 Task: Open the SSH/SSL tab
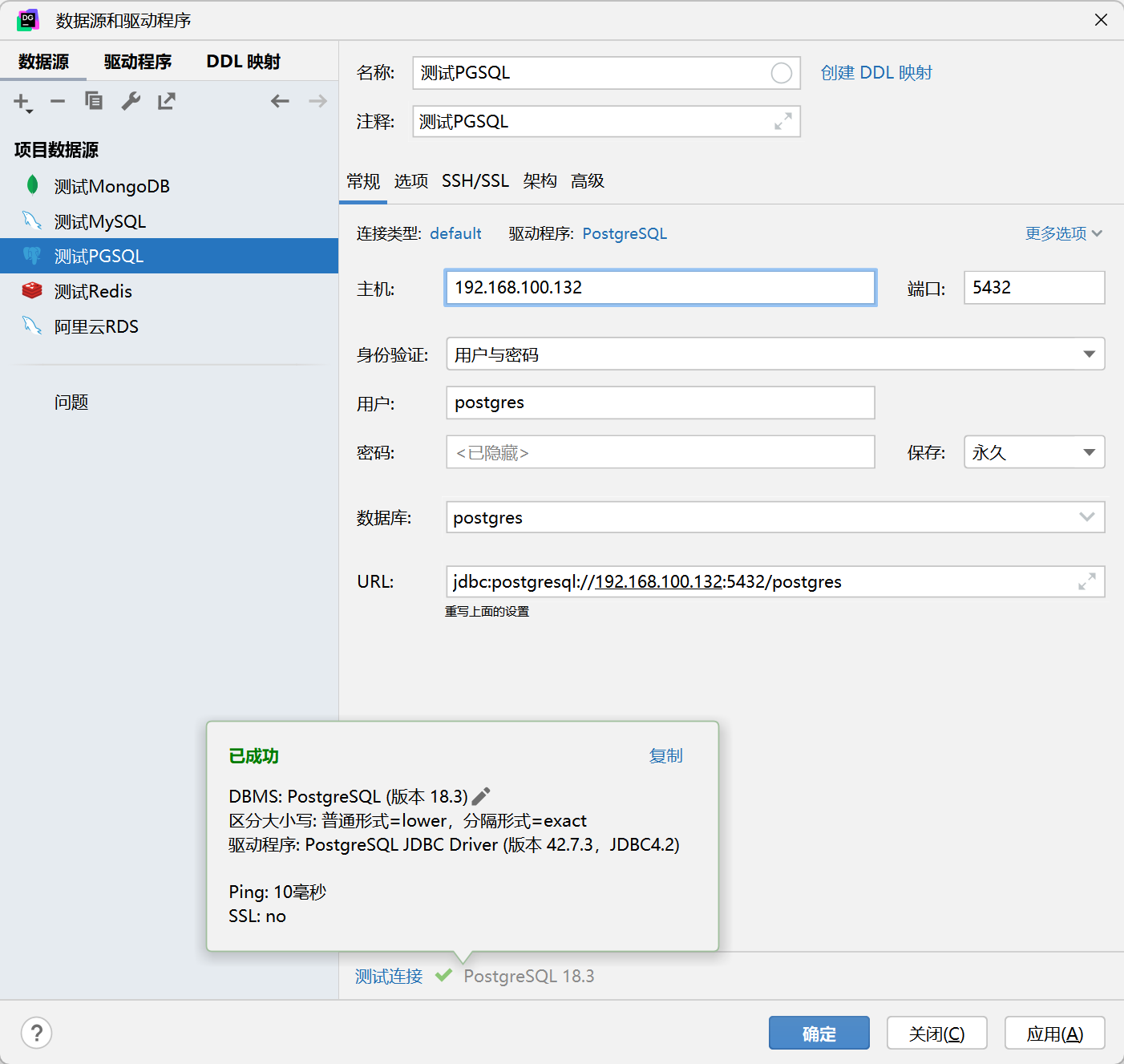tap(475, 181)
